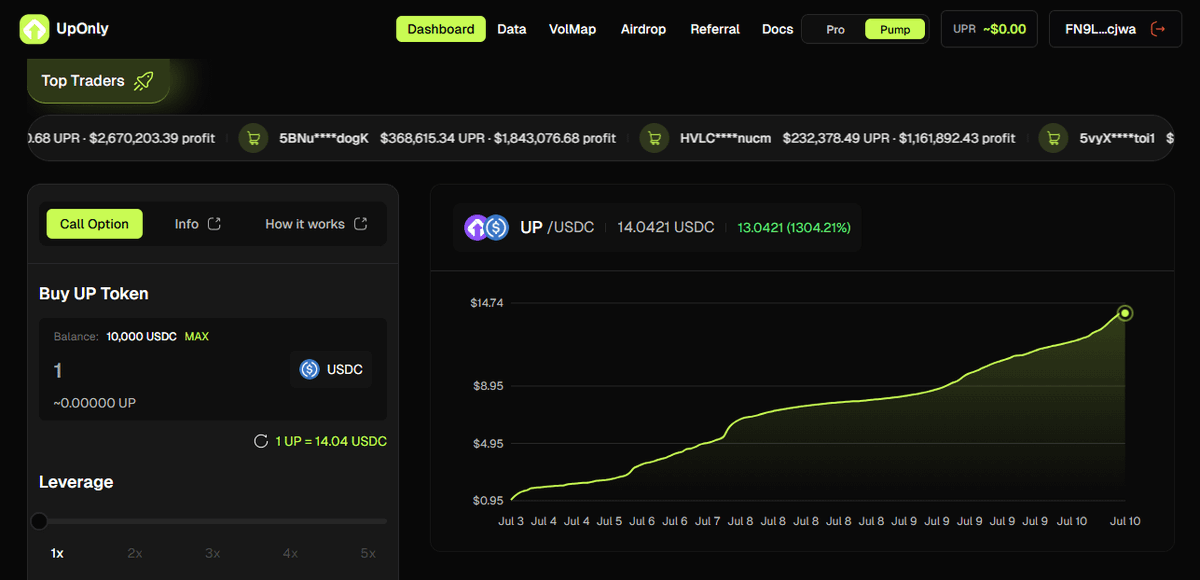Click the Top Traders button
The height and width of the screenshot is (580, 1200).
point(98,81)
